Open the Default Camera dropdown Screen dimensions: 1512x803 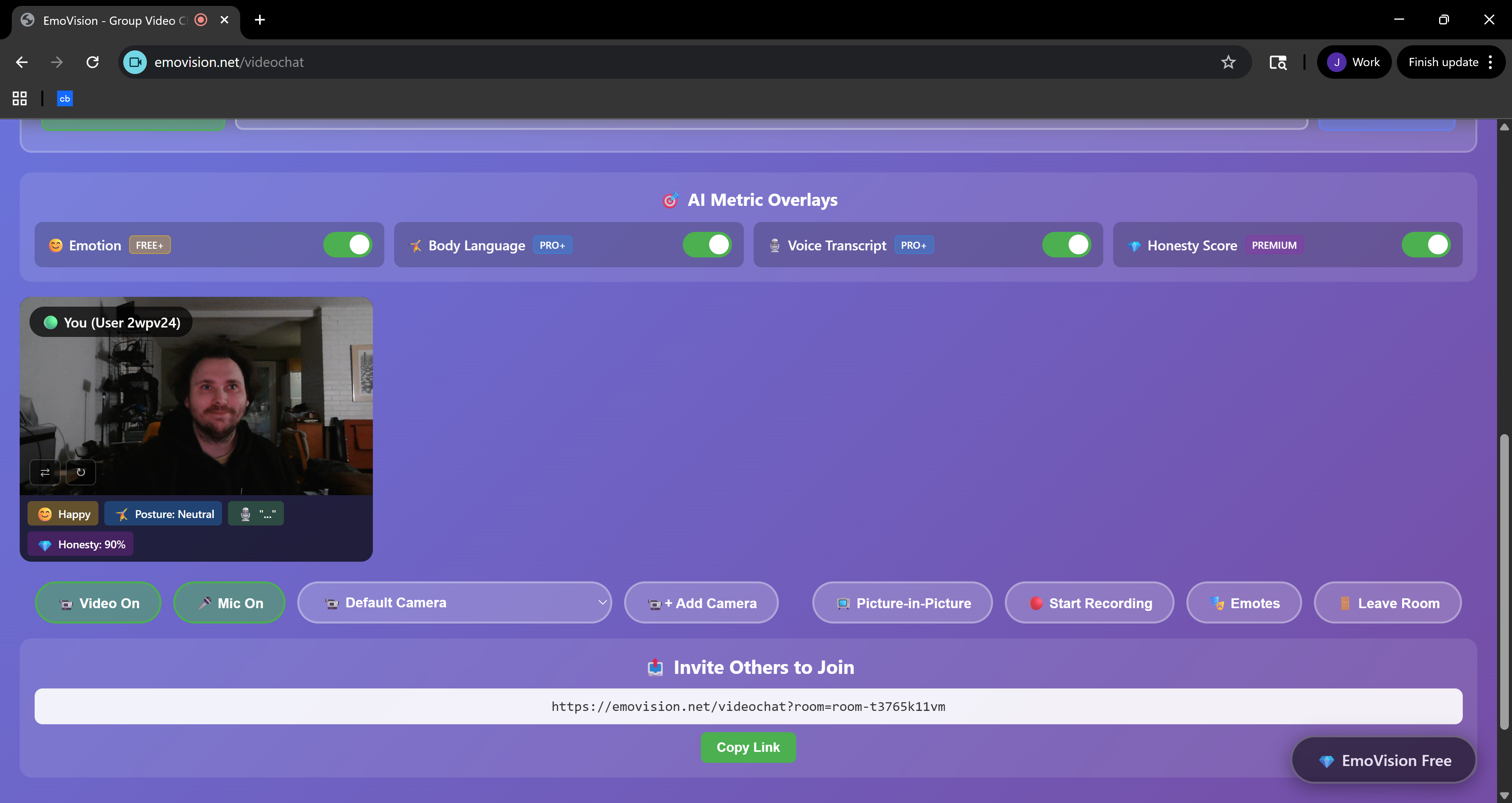coord(454,602)
